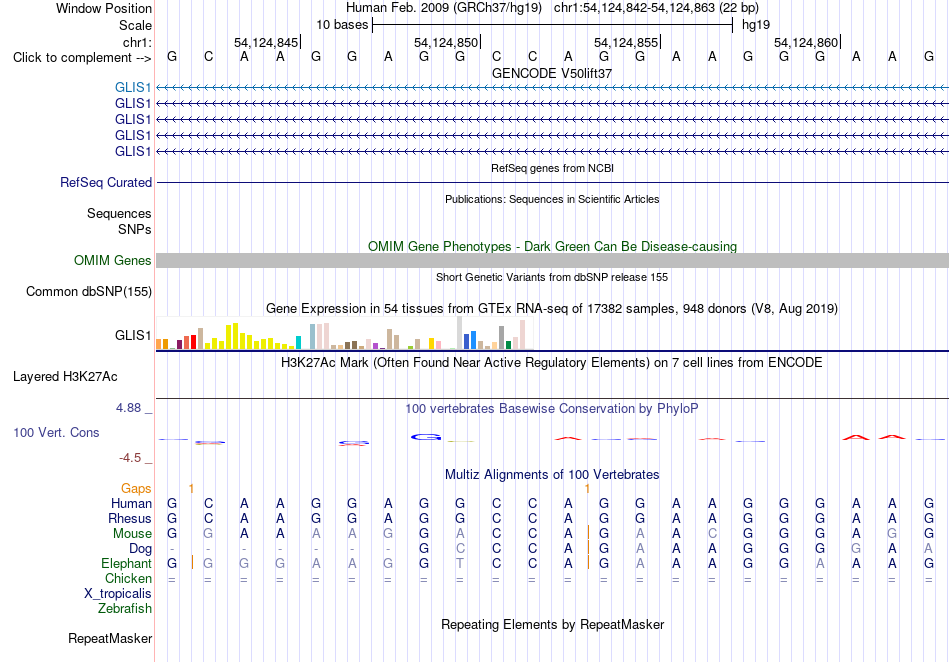Viewport: 950px width, 662px height.
Task: Click OMIM Gene Phenotypes track title
Action: pyautogui.click(x=552, y=247)
